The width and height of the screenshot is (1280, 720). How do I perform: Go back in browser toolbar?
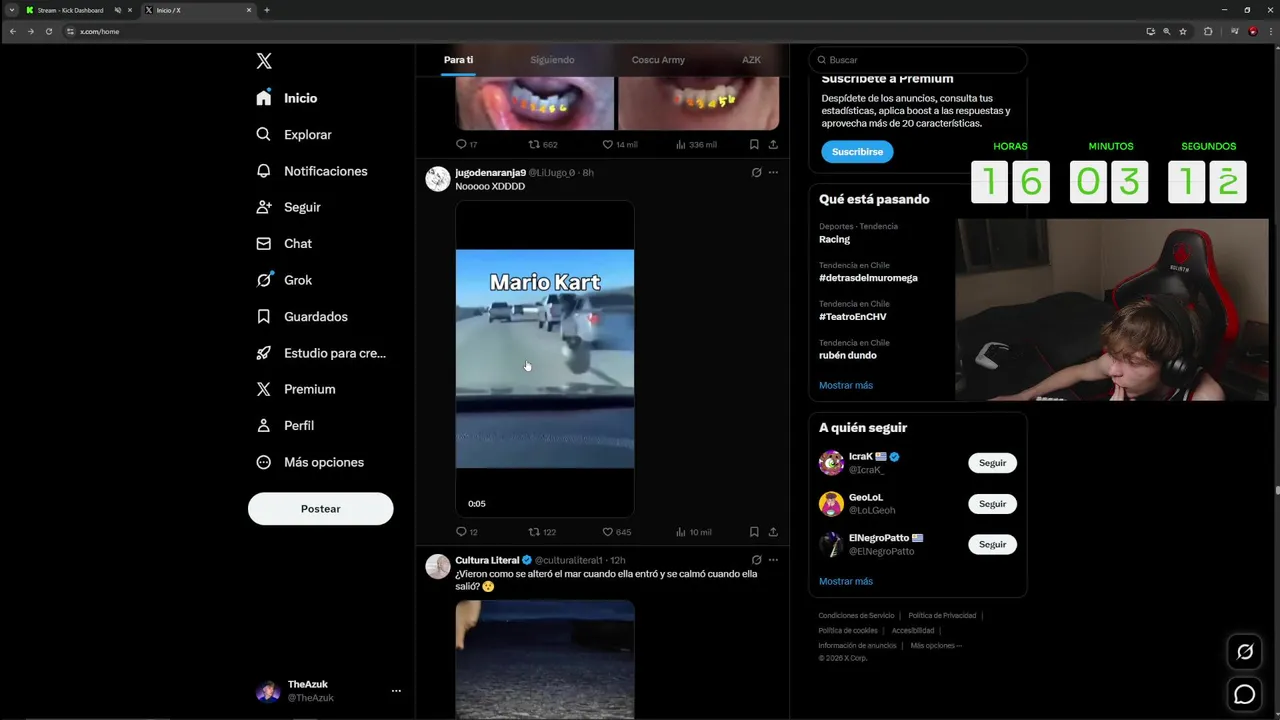click(x=12, y=31)
